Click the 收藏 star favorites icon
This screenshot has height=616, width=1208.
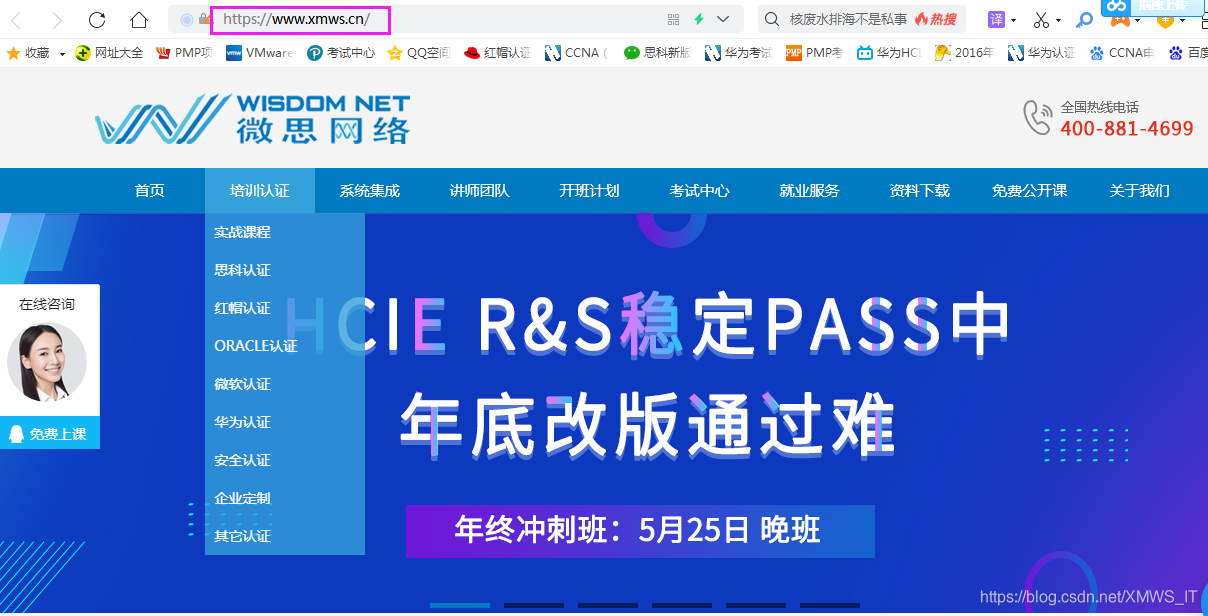pyautogui.click(x=14, y=53)
